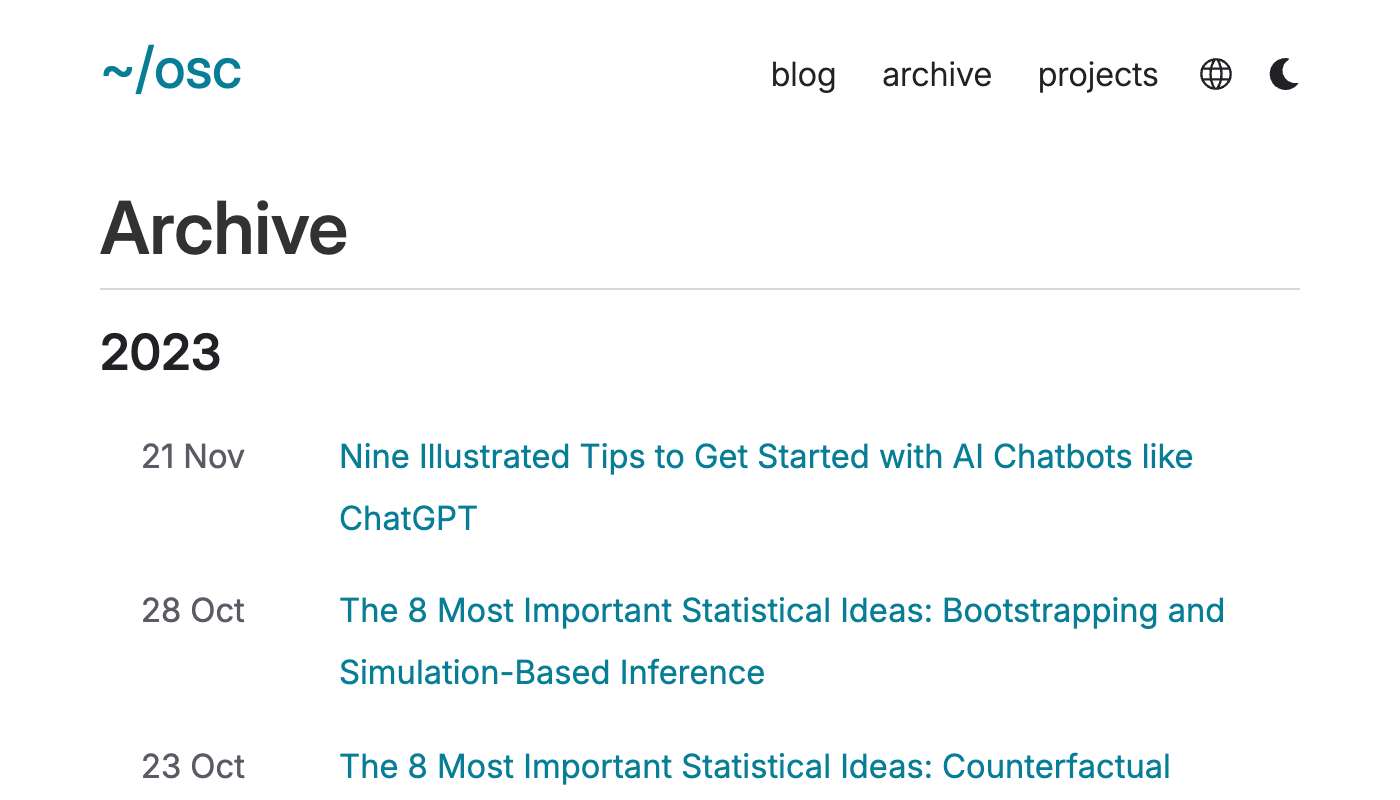Viewport: 1400px width, 800px height.
Task: Toggle dark mode with the moon icon
Action: [1284, 74]
